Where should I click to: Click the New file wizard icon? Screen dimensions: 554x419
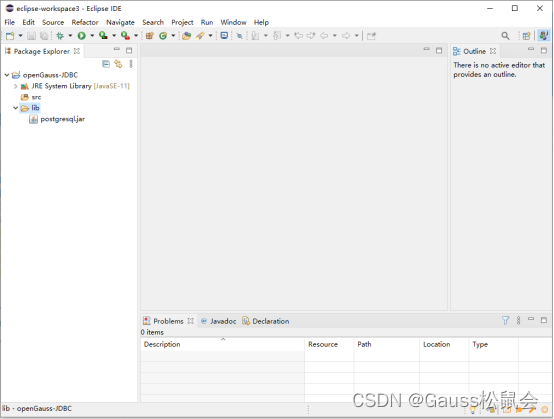coord(10,36)
